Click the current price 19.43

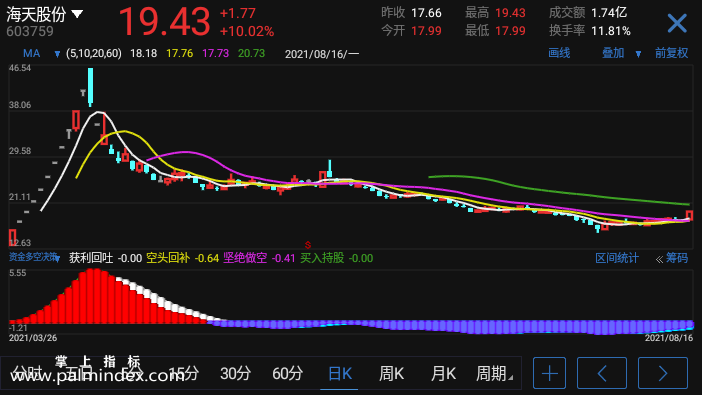[x=164, y=22]
